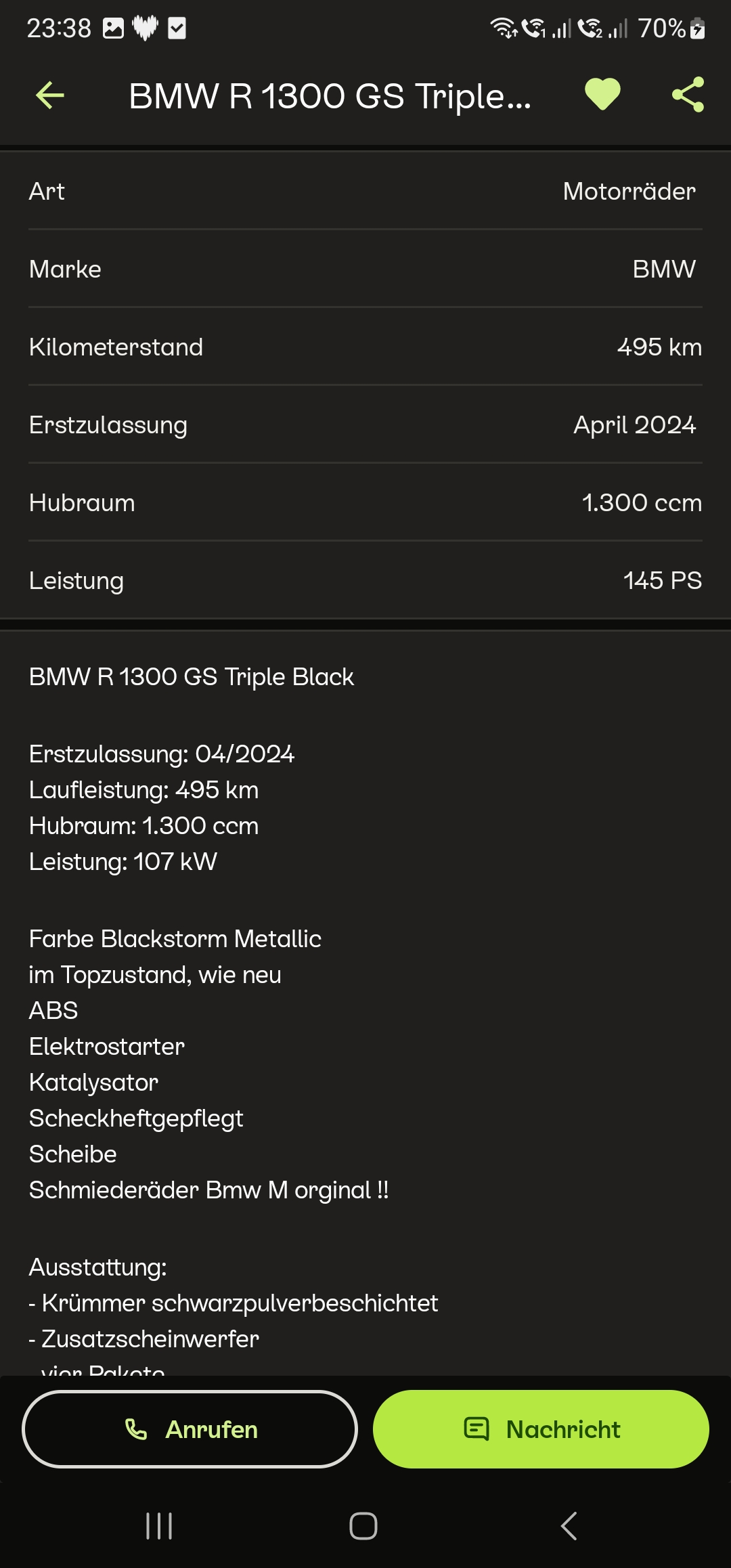Toggle the favorite heart icon
This screenshot has width=731, height=1568.
point(602,94)
